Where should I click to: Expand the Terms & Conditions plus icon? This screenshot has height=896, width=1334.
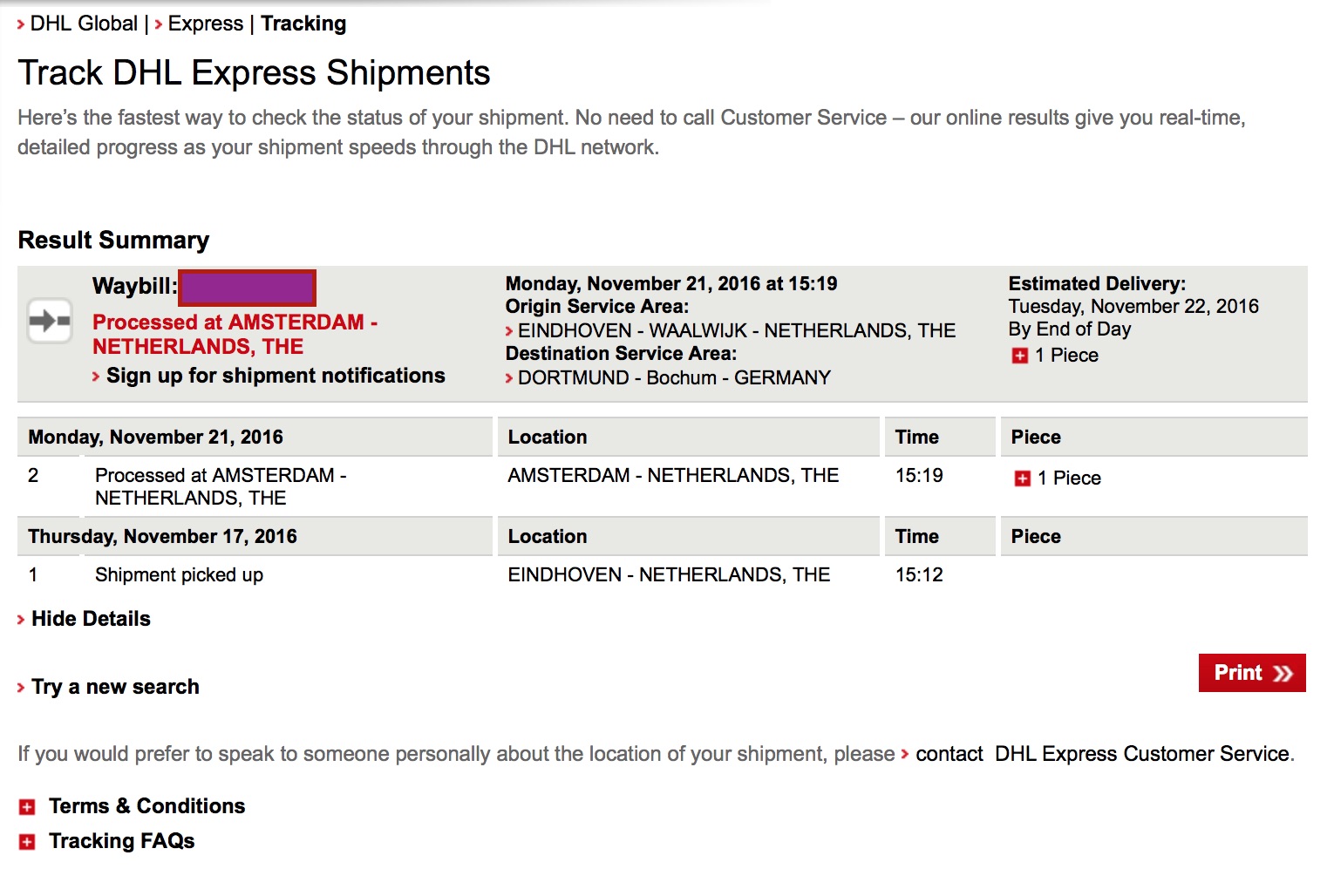pyautogui.click(x=27, y=807)
